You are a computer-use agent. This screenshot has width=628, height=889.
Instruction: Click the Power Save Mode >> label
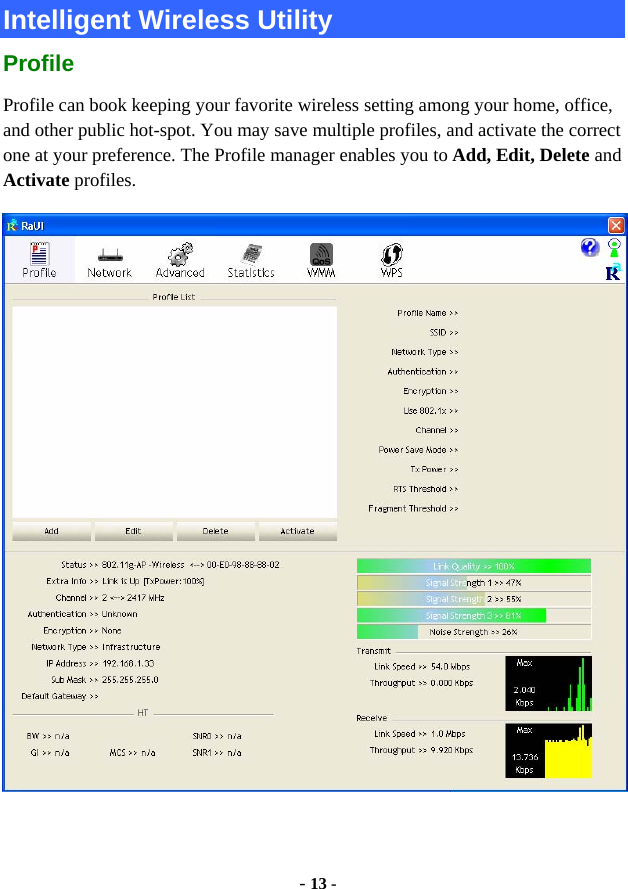[418, 450]
